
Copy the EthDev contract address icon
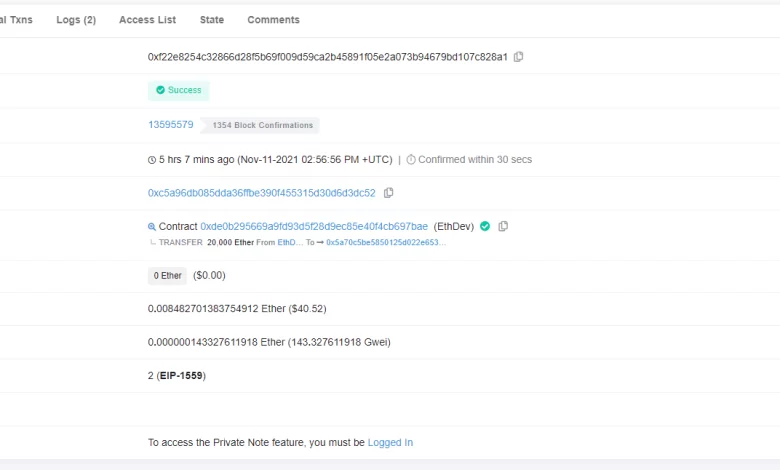click(x=503, y=226)
